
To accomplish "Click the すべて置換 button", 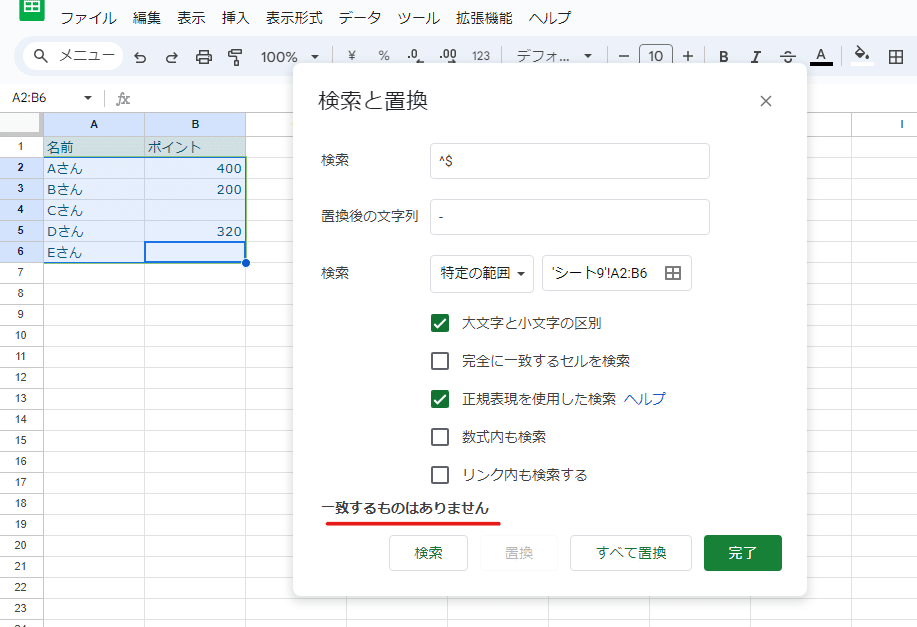I will point(631,553).
